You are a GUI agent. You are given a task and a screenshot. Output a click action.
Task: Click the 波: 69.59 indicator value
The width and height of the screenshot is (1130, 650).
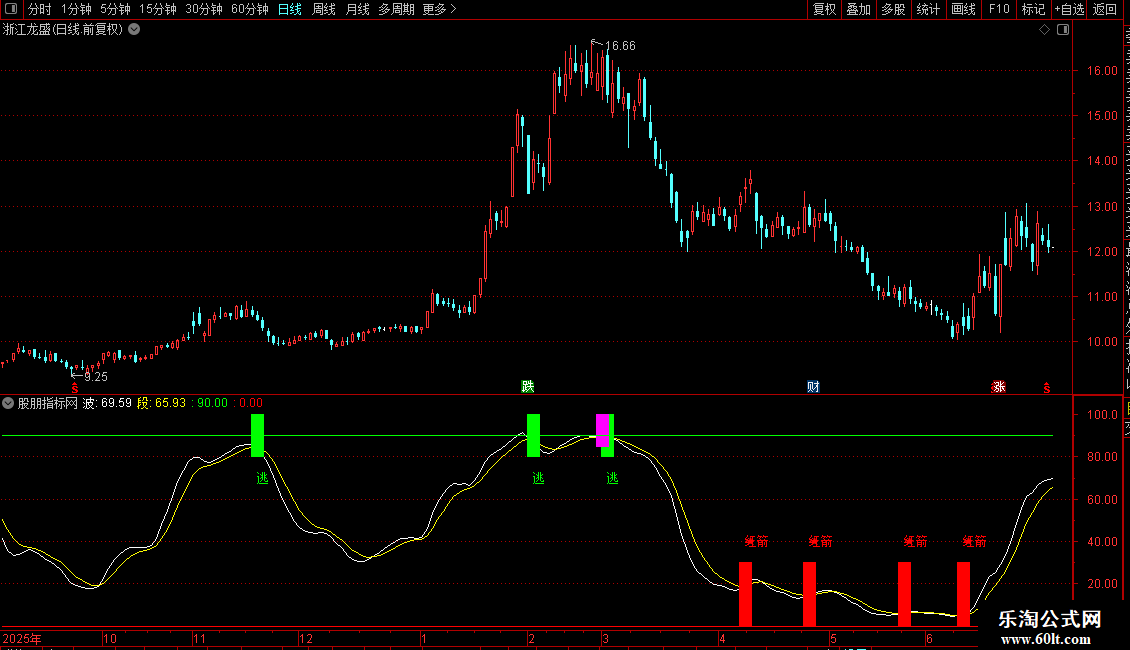click(x=107, y=404)
